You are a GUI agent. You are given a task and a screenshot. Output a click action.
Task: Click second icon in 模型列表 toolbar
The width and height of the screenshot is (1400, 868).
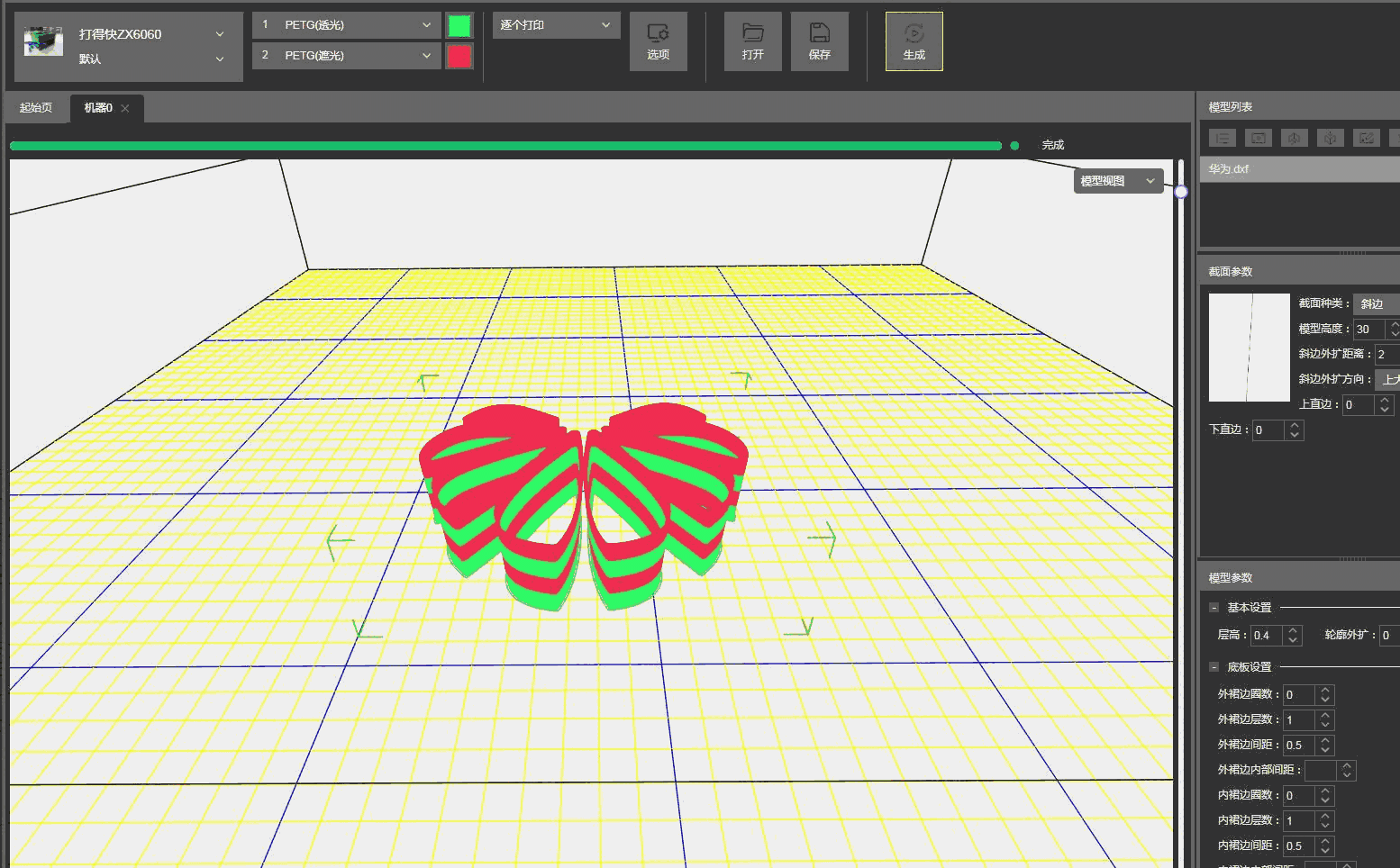1259,138
